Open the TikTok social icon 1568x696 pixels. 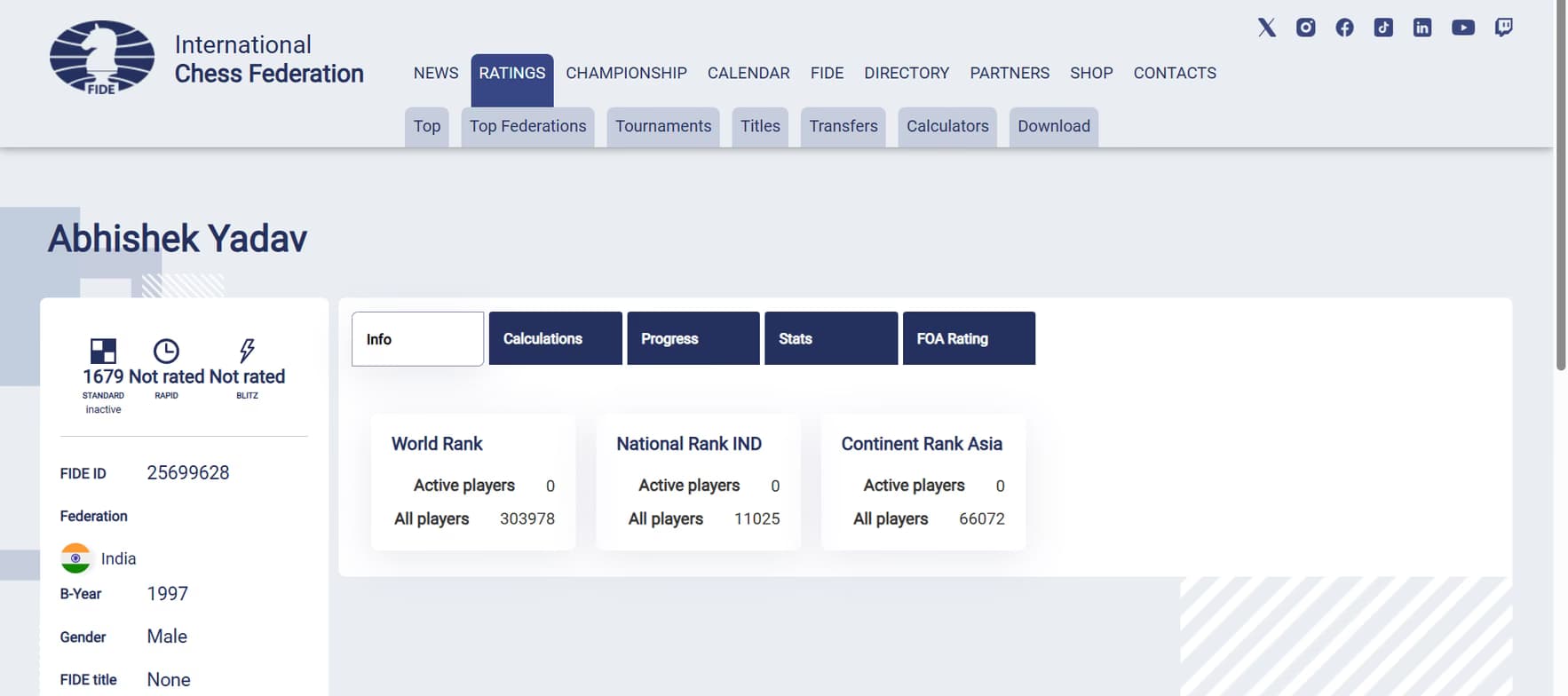click(1383, 28)
